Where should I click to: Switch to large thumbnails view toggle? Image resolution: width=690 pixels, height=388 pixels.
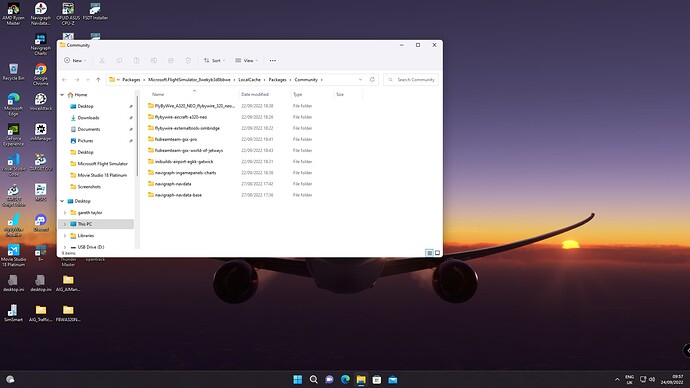(x=437, y=253)
